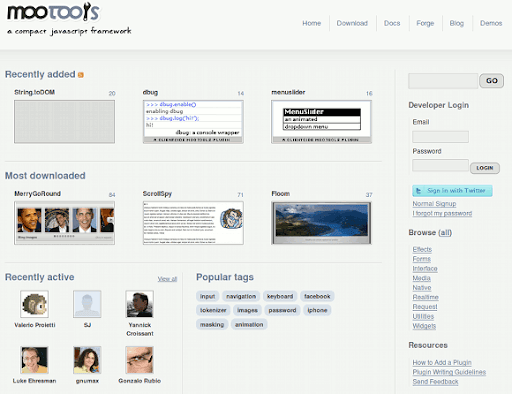Click the GO search button

[x=492, y=81]
